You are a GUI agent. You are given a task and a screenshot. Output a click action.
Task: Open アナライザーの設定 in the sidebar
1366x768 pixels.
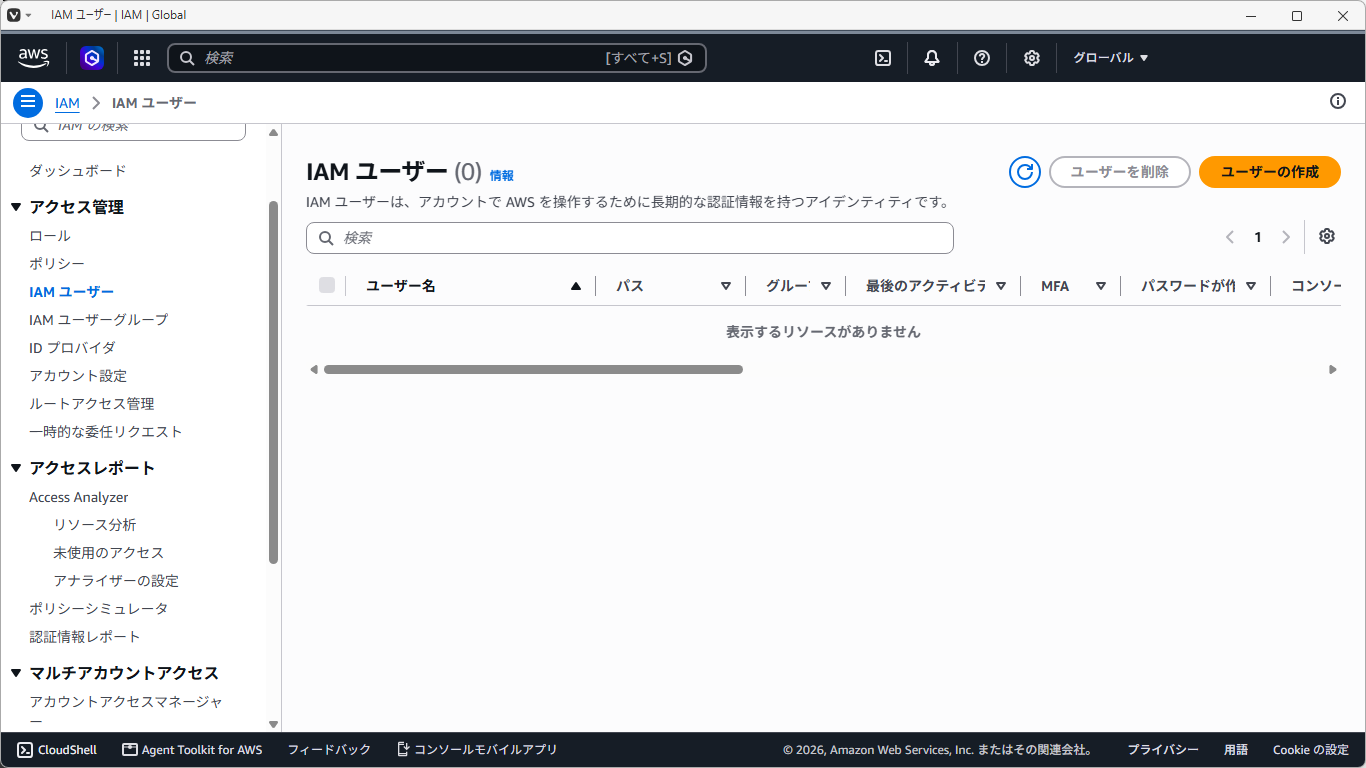[116, 581]
